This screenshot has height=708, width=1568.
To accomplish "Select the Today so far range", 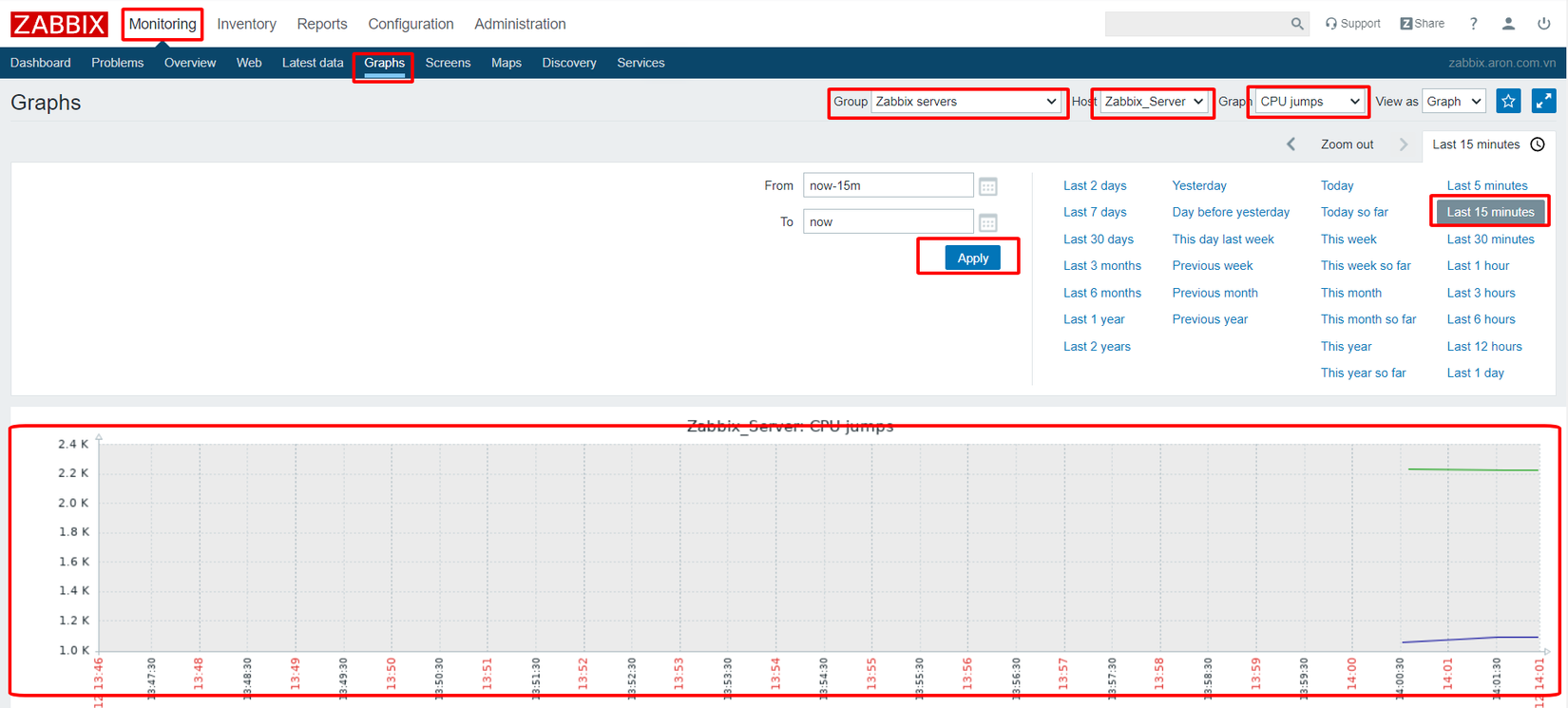I will click(1354, 212).
